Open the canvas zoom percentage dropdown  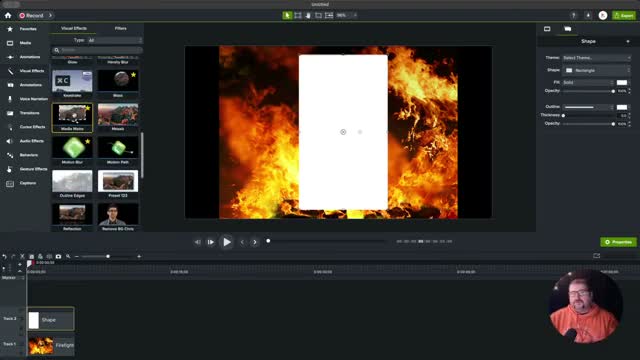(347, 16)
